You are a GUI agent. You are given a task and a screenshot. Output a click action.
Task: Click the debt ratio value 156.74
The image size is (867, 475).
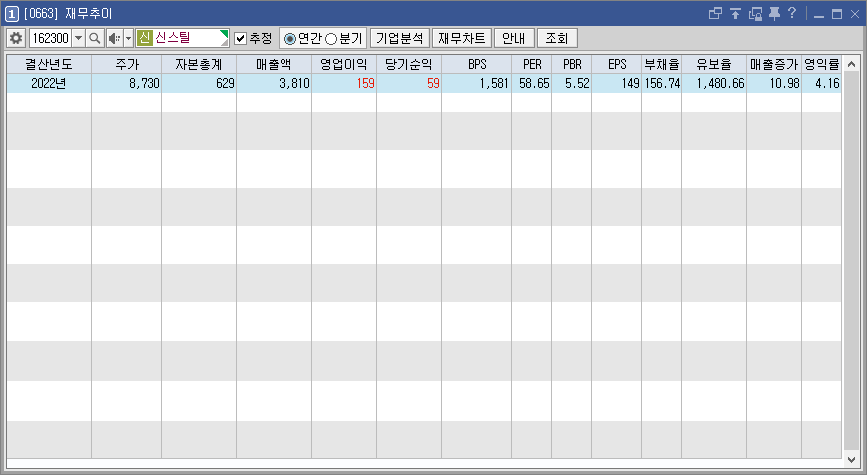tap(662, 83)
